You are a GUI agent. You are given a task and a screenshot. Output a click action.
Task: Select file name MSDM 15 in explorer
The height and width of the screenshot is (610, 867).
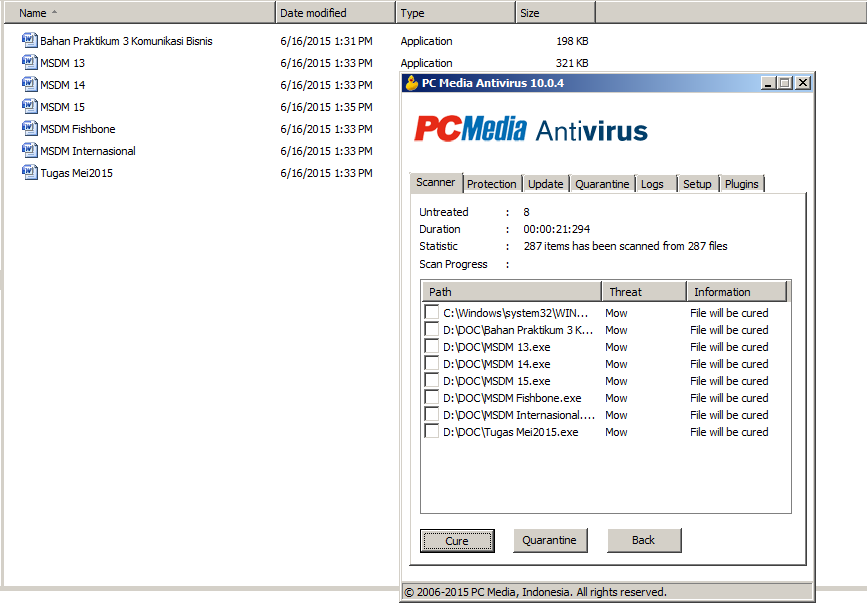pyautogui.click(x=62, y=107)
